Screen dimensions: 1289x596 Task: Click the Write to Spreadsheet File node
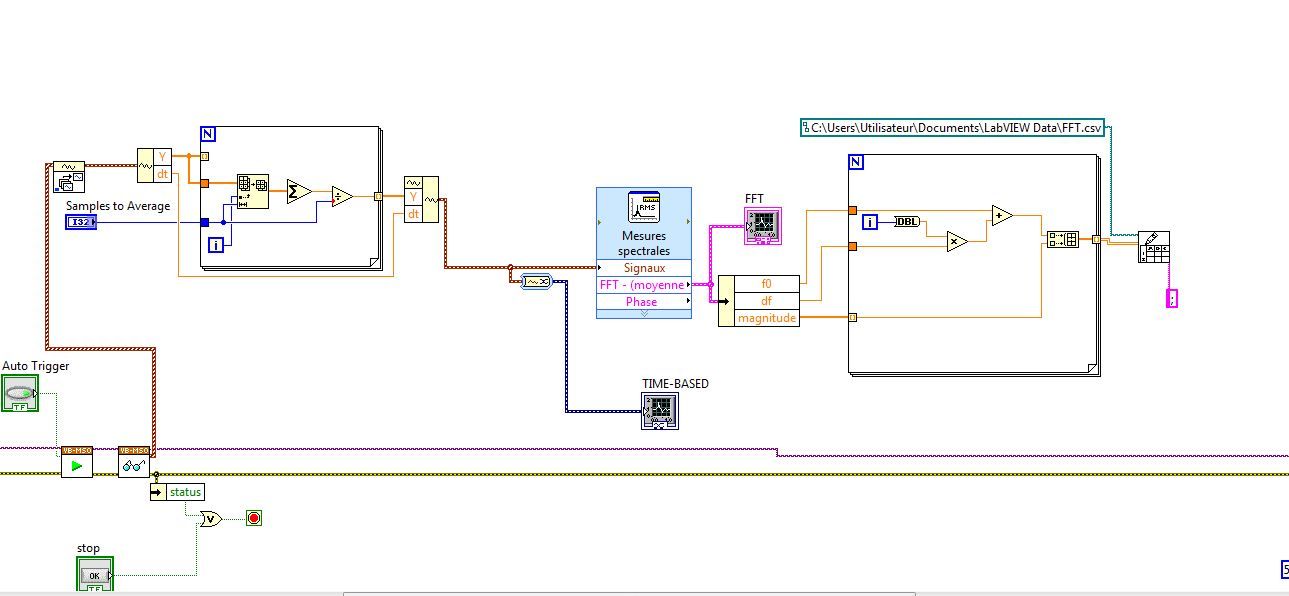[1153, 247]
